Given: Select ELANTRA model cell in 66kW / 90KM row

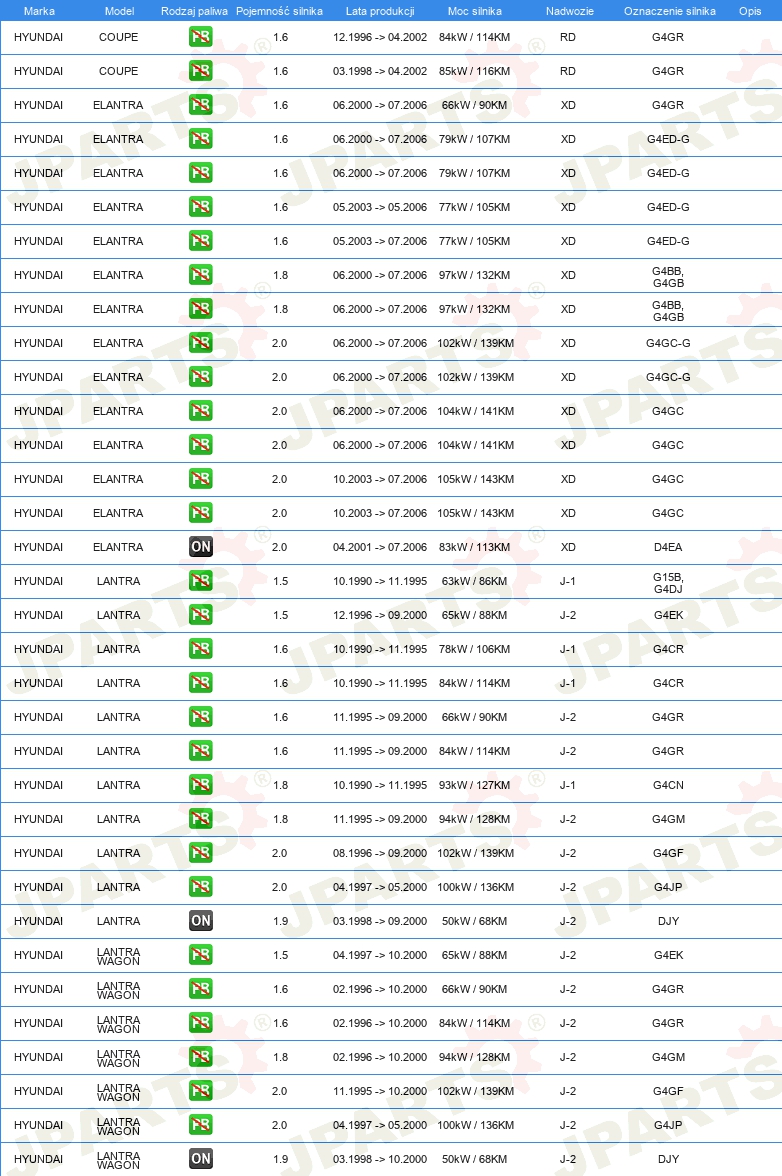Looking at the screenshot, I should coord(118,106).
